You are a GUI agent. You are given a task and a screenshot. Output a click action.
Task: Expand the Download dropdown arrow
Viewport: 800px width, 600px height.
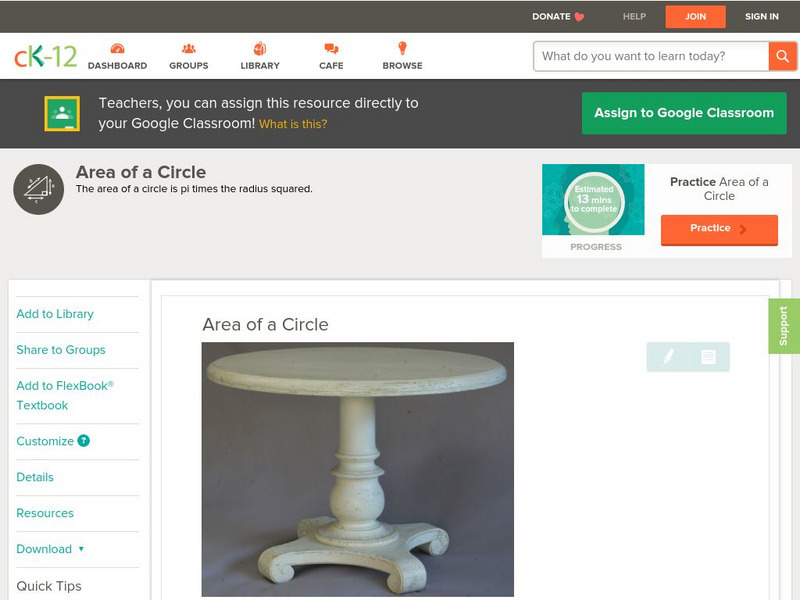[x=81, y=549]
